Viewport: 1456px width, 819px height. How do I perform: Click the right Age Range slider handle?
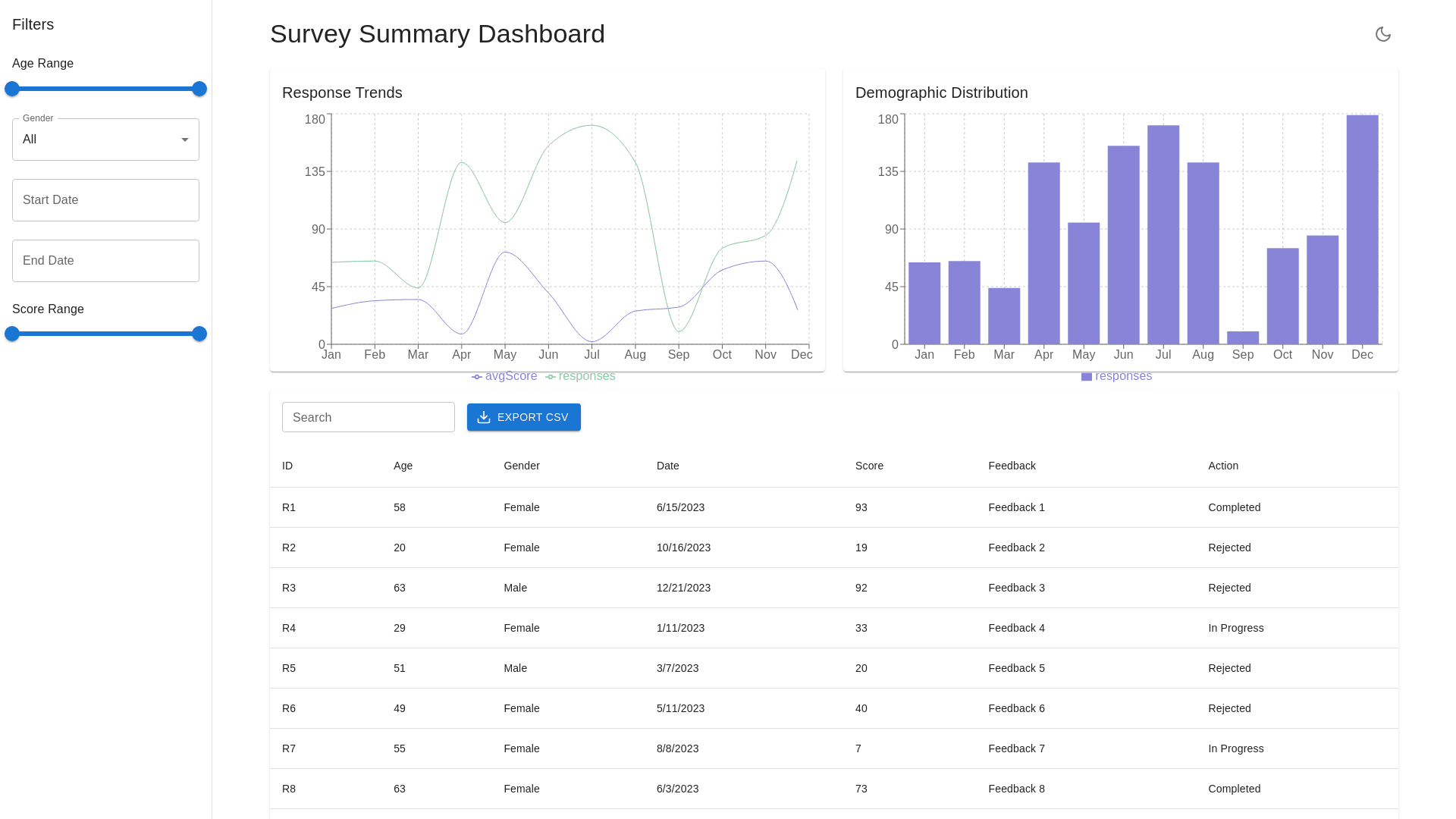pyautogui.click(x=199, y=89)
